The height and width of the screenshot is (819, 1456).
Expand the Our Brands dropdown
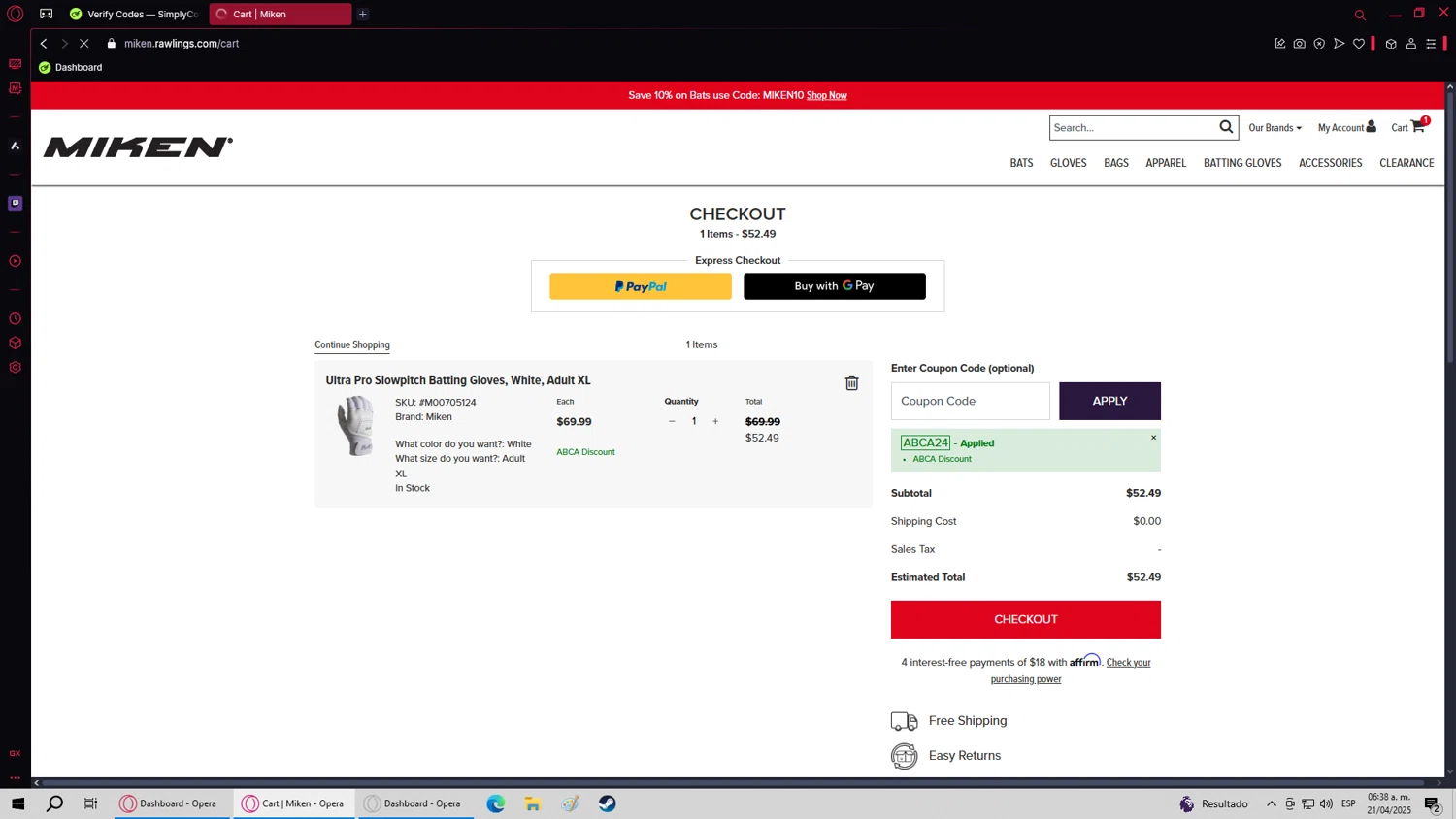1274,128
